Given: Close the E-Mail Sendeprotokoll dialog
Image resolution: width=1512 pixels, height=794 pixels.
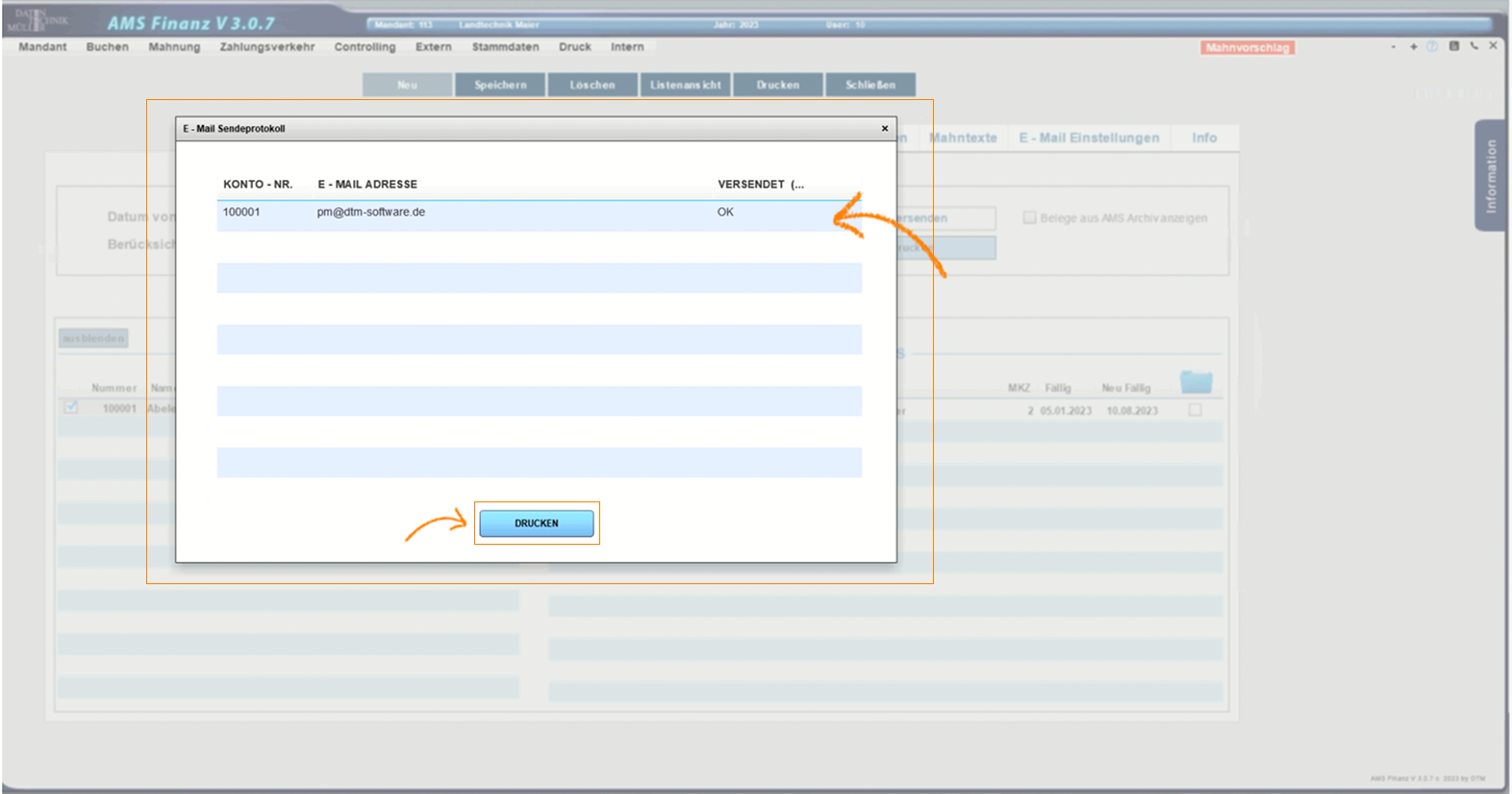Looking at the screenshot, I should pyautogui.click(x=885, y=128).
